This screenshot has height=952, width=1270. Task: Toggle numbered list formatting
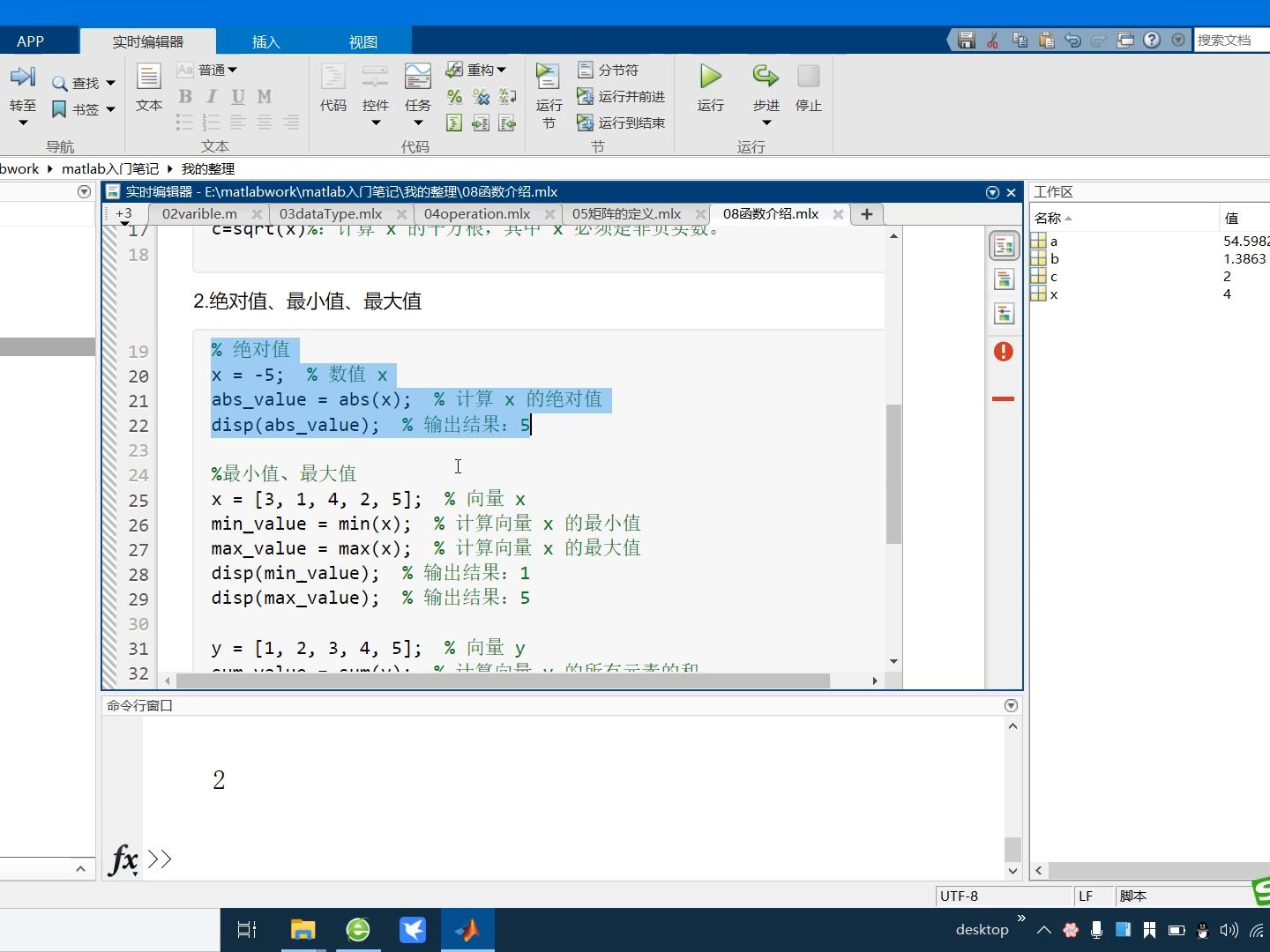tap(212, 123)
